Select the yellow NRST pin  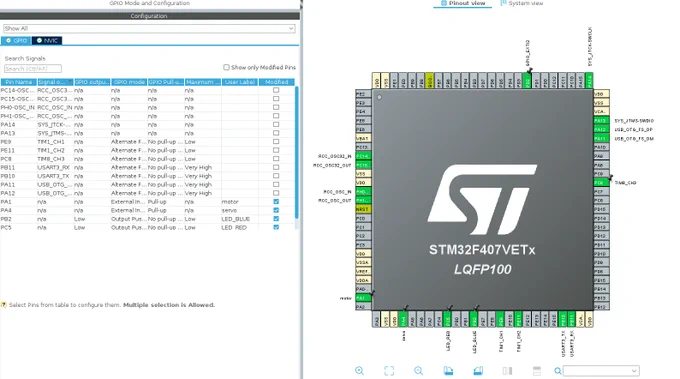[363, 209]
